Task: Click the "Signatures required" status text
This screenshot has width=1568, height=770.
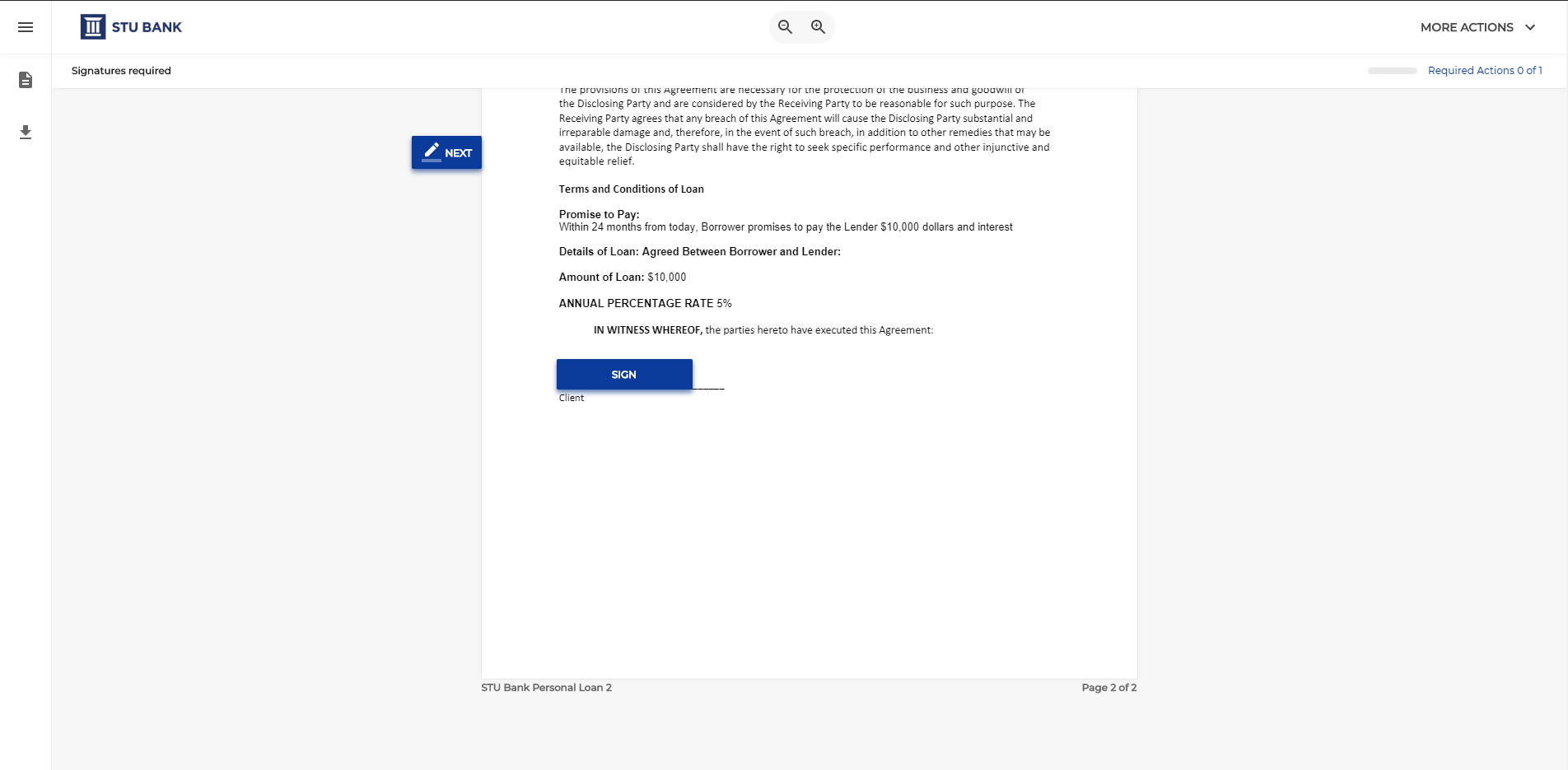Action: point(121,71)
